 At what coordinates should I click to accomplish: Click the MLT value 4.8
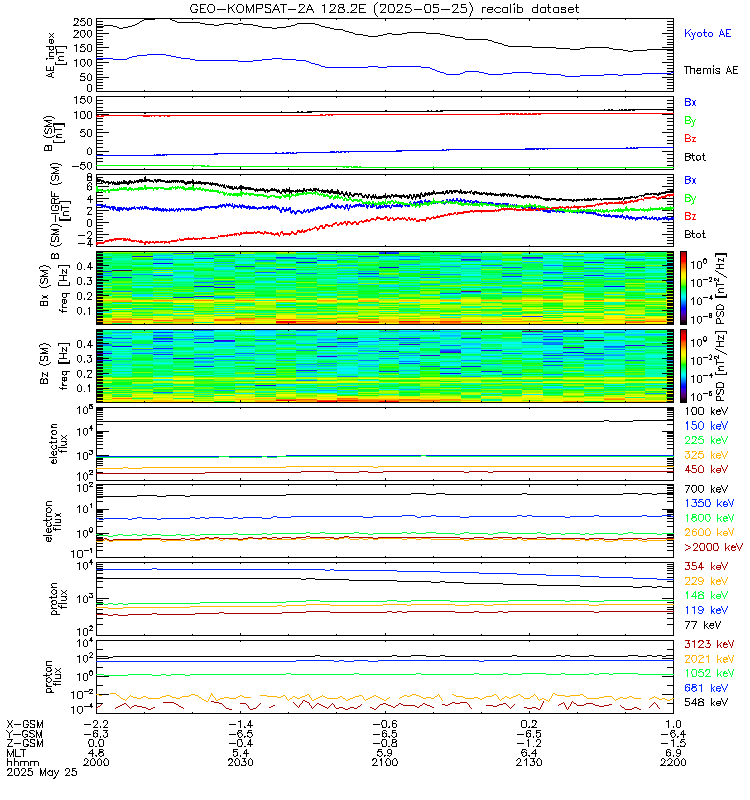(x=96, y=753)
